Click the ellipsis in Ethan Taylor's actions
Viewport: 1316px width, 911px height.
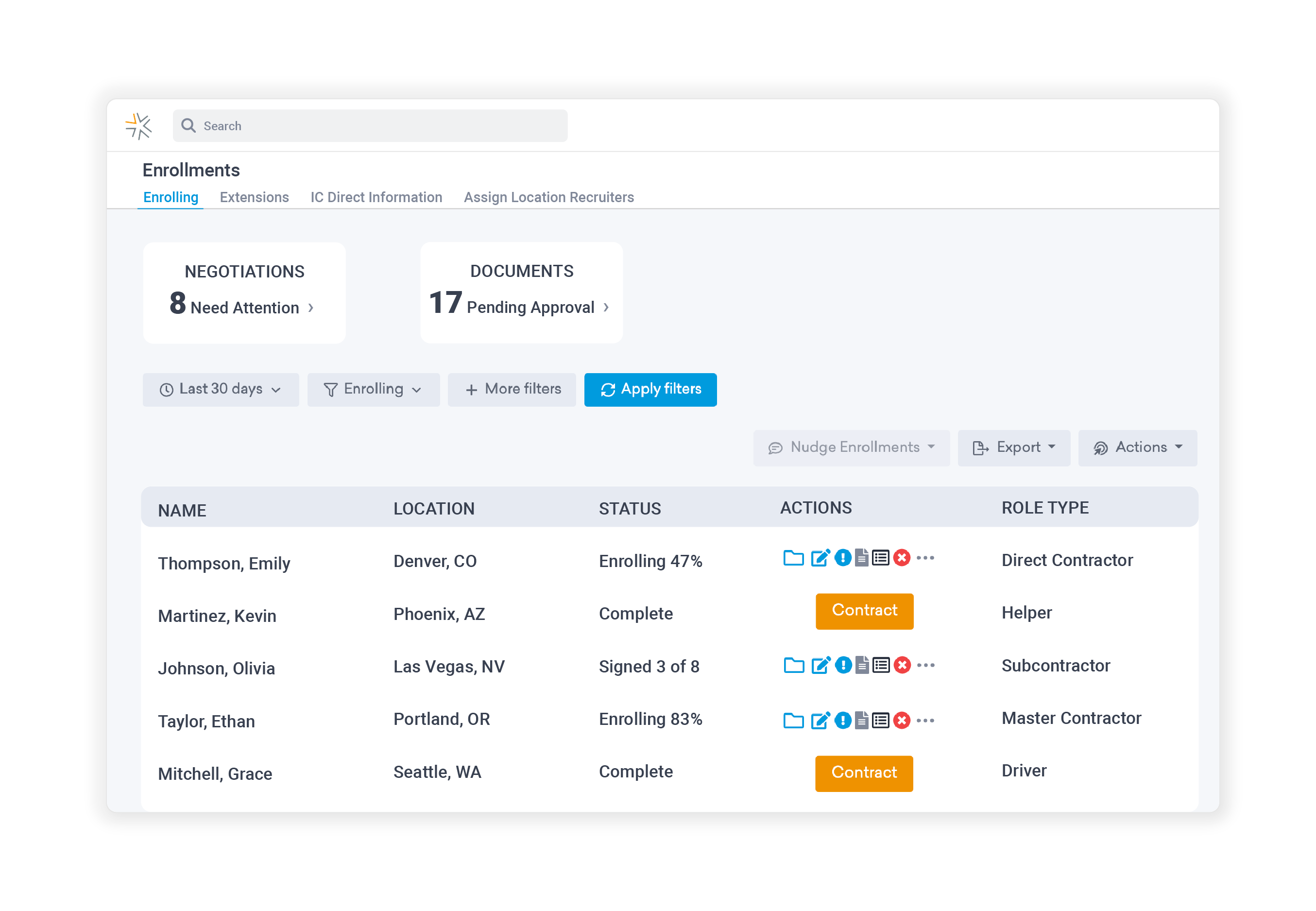point(925,720)
